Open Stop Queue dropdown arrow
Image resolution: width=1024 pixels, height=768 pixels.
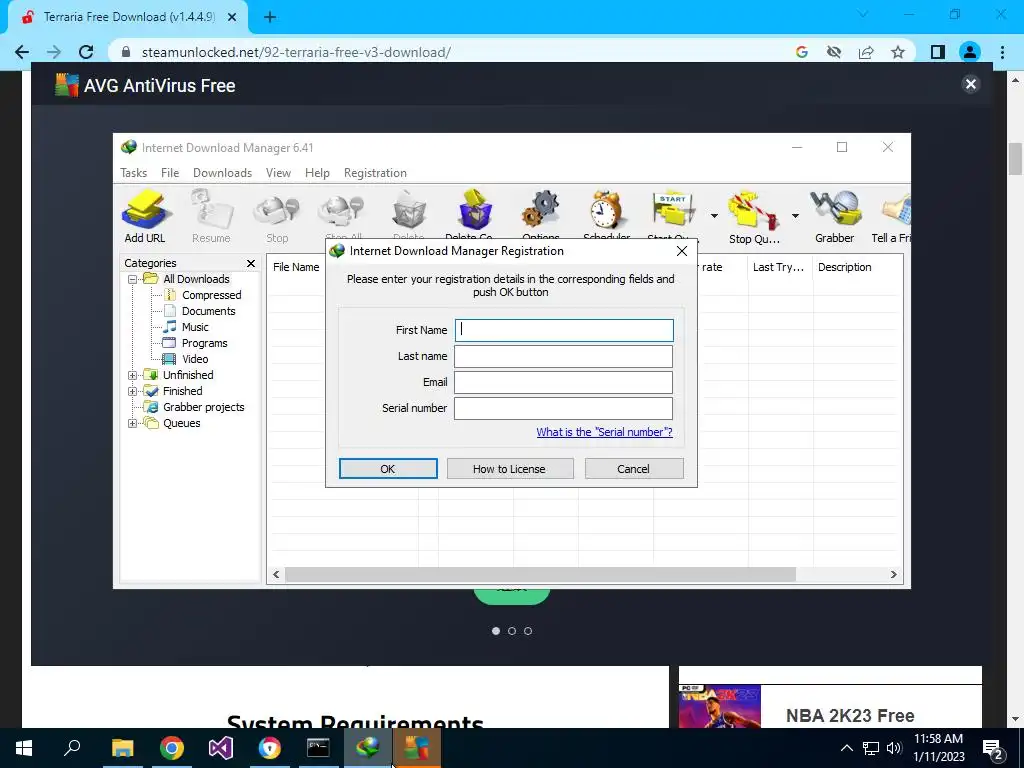[x=795, y=216]
